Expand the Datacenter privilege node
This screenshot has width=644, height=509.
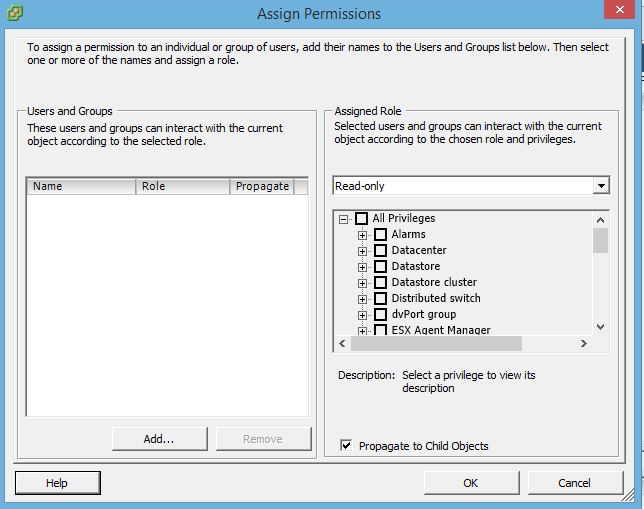click(363, 251)
